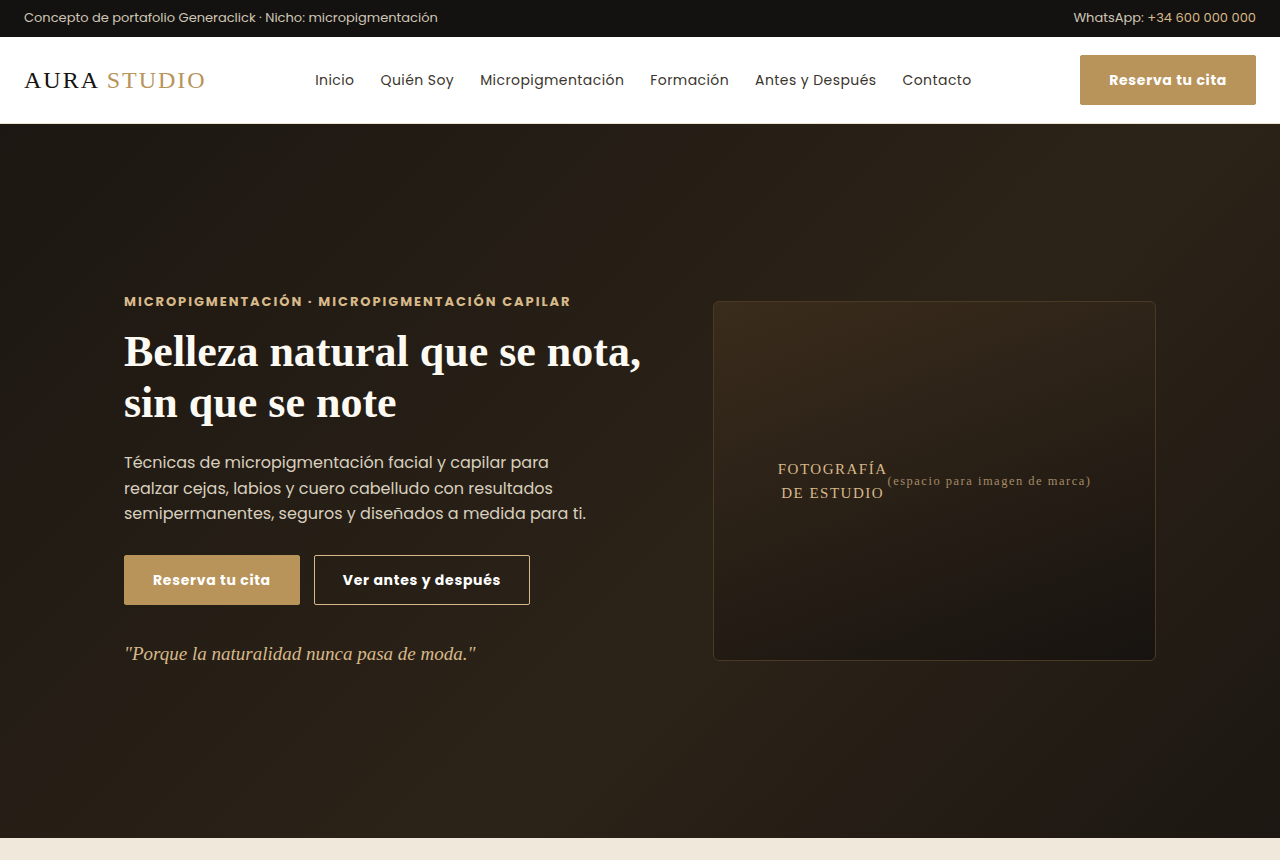This screenshot has height=860, width=1280.
Task: Click the FOTOGRAFÍA DE ESTUDIO image placeholder
Action: pyautogui.click(x=934, y=481)
